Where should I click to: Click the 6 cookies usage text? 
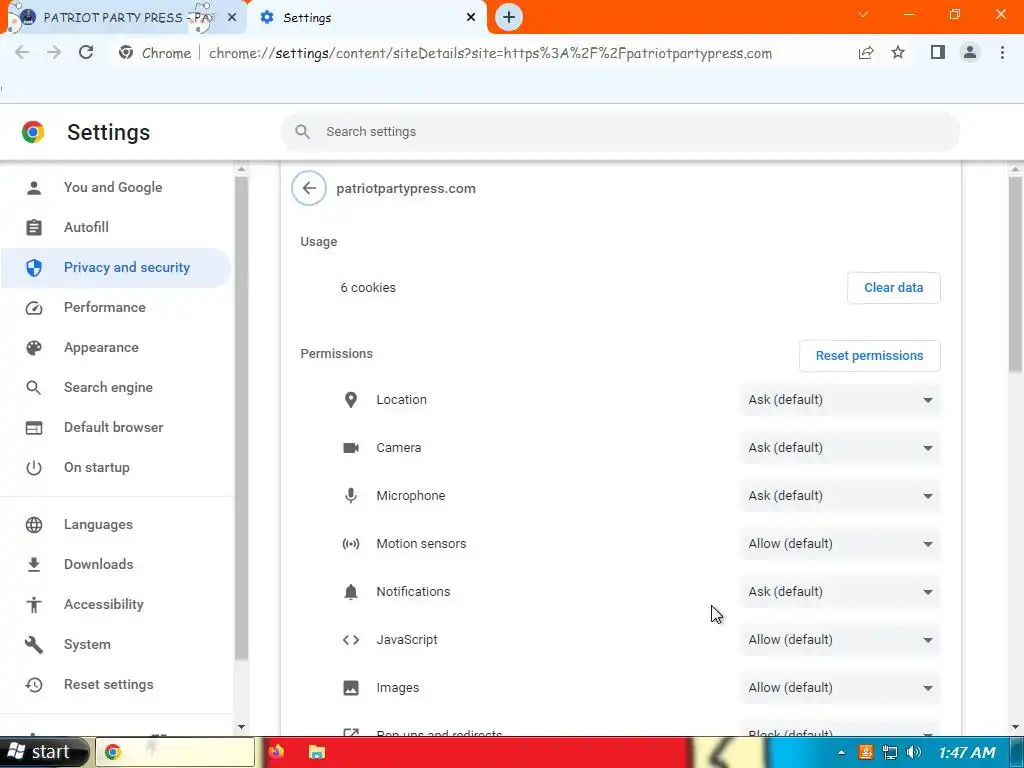point(368,288)
